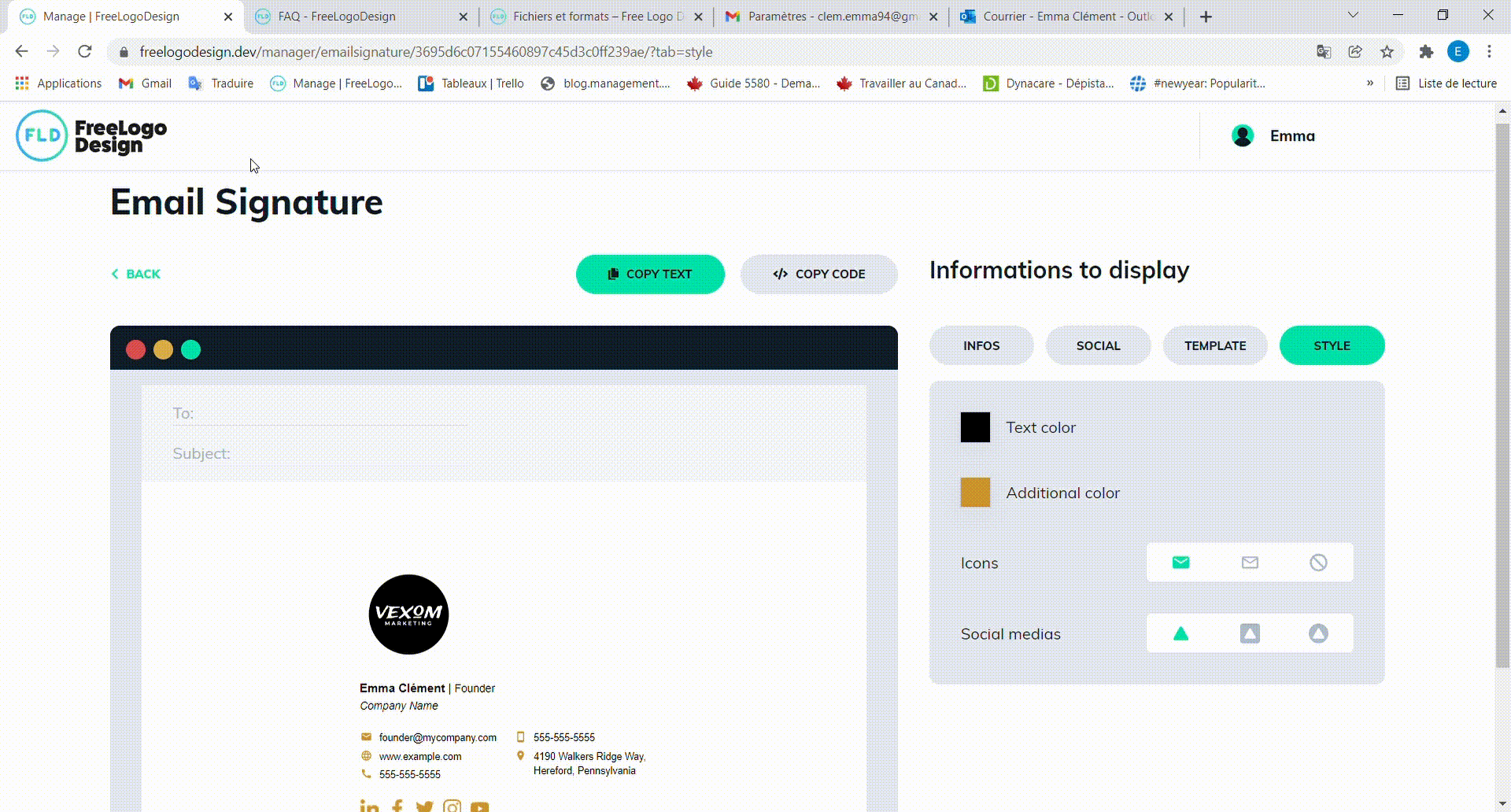Open the Guide 5580 bookmark
This screenshot has height=812, width=1511.
click(x=753, y=83)
